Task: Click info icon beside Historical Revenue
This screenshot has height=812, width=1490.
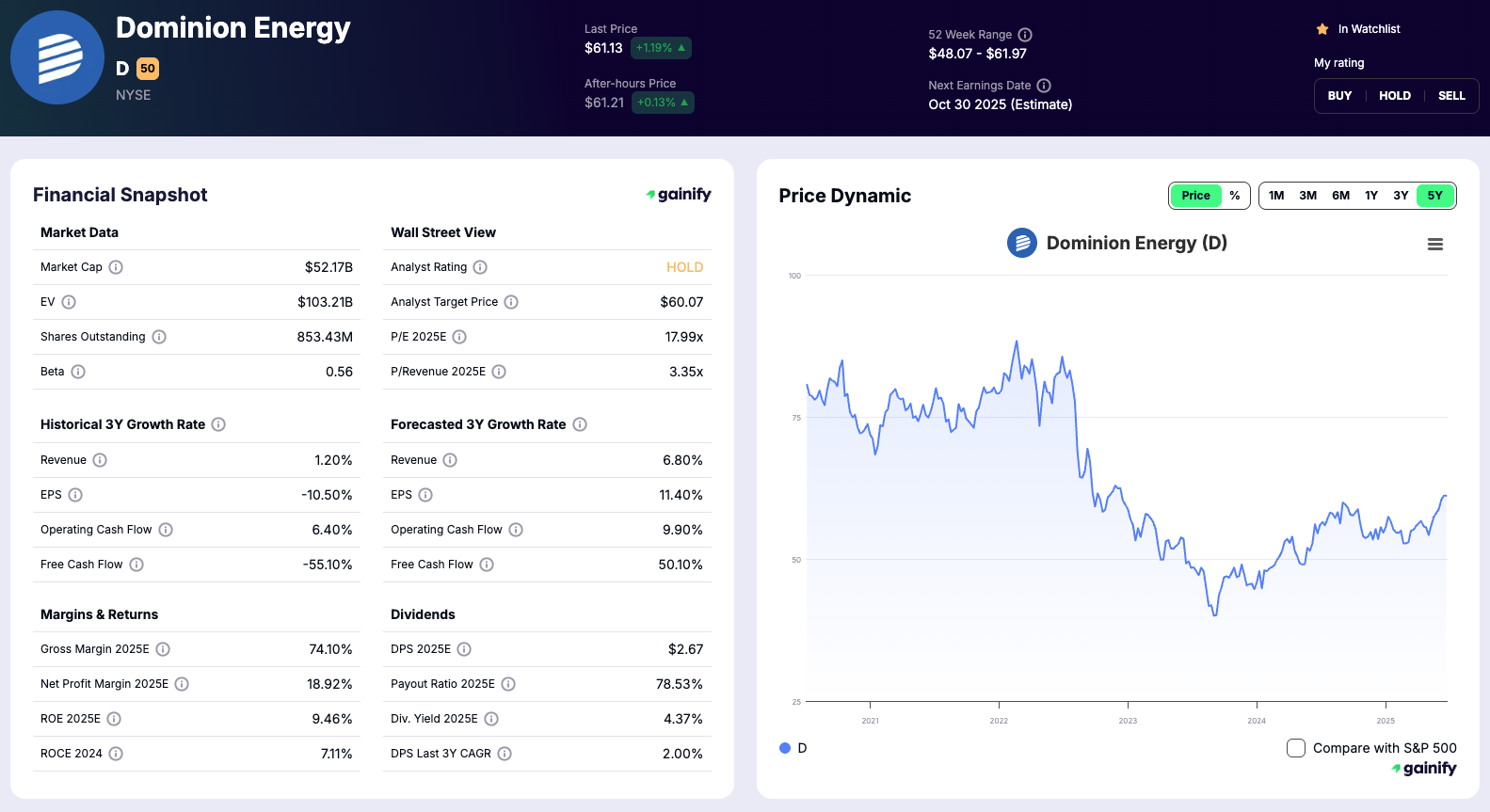Action: tap(100, 460)
